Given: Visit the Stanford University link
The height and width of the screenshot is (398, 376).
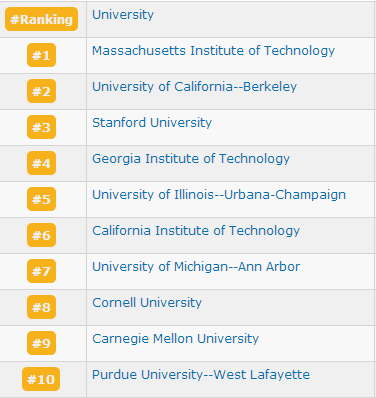Looking at the screenshot, I should point(152,123).
